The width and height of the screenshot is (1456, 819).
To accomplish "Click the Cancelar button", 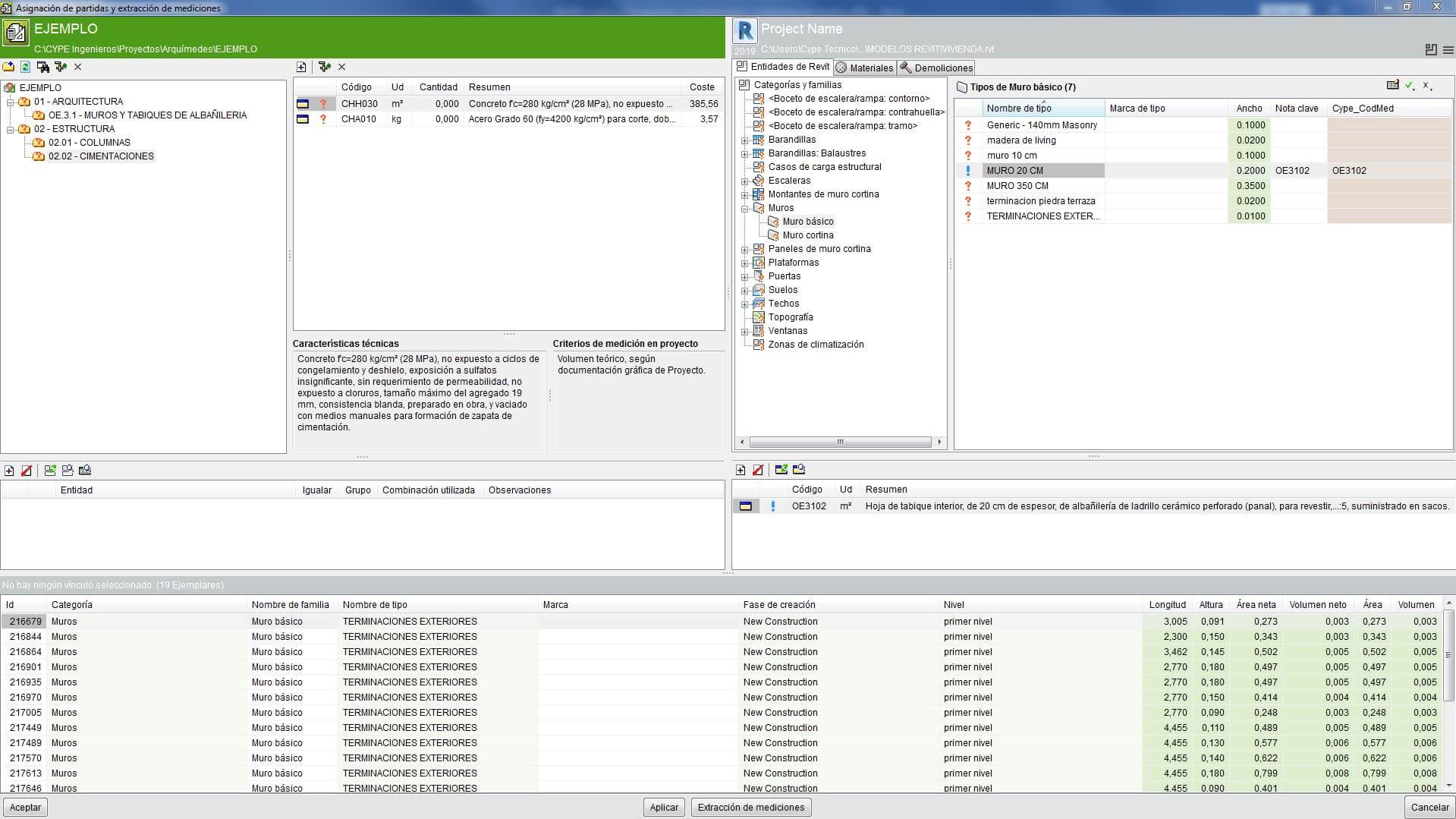I will (1429, 807).
